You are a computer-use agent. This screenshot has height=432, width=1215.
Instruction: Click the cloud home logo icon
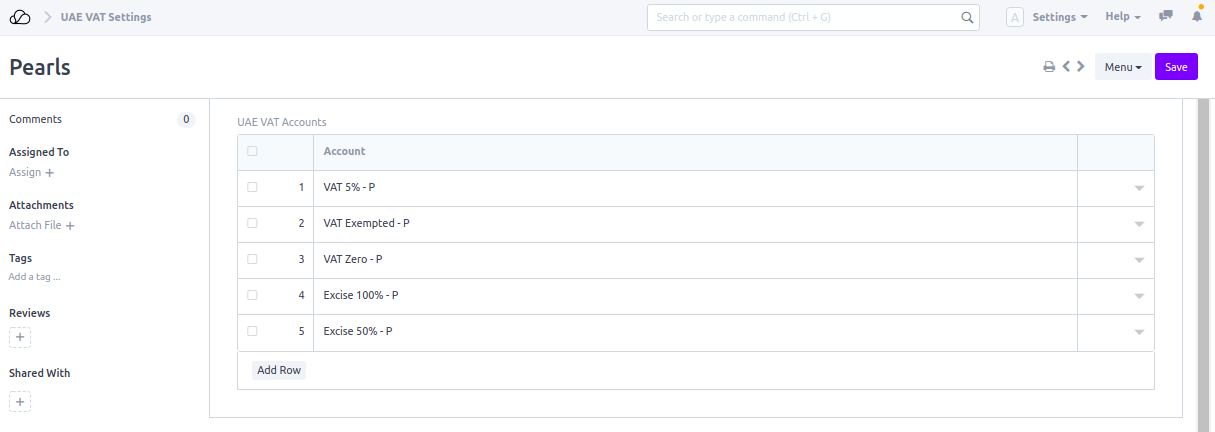tap(20, 17)
